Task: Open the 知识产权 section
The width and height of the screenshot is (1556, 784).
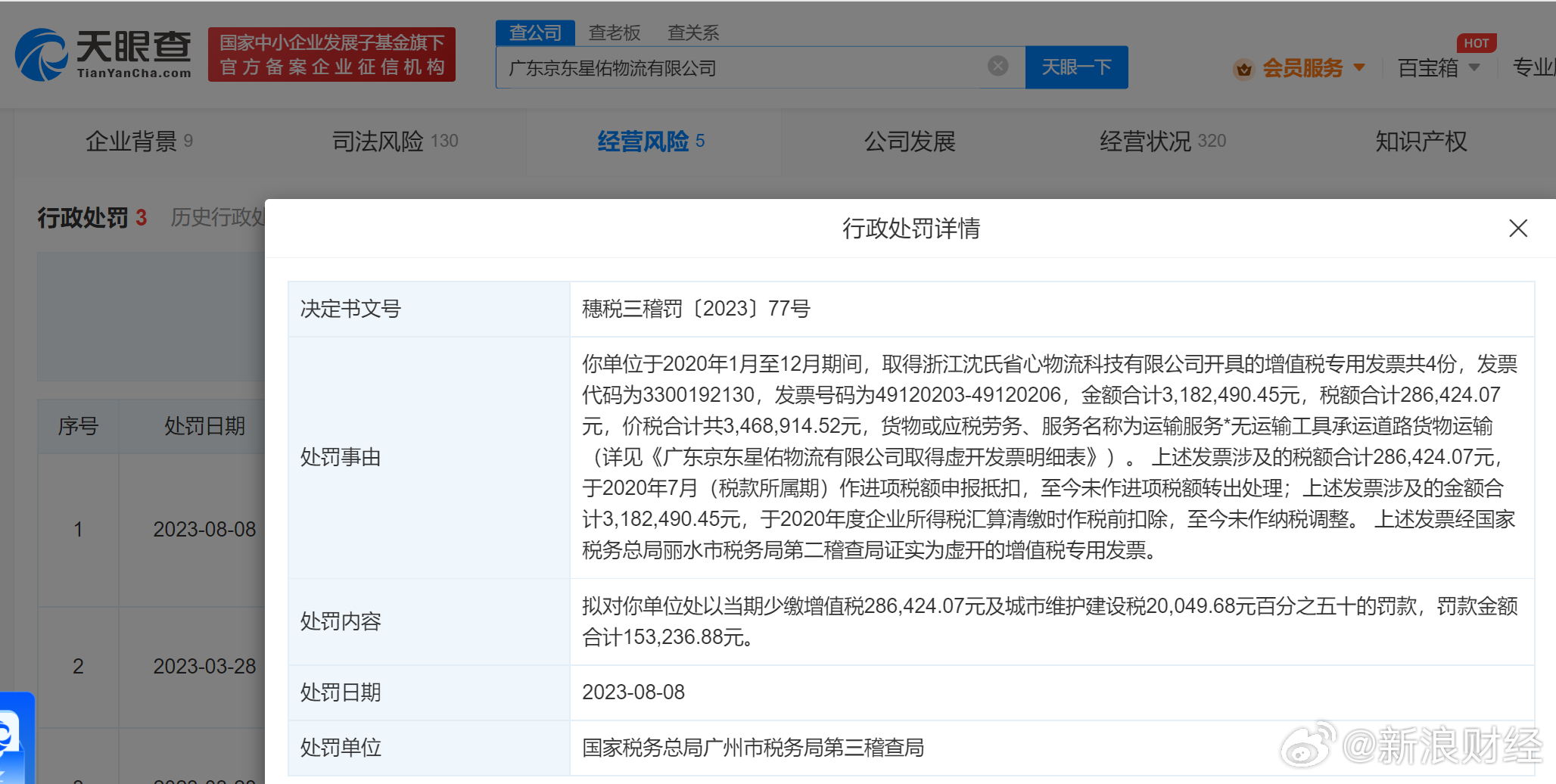Action: coord(1421,142)
